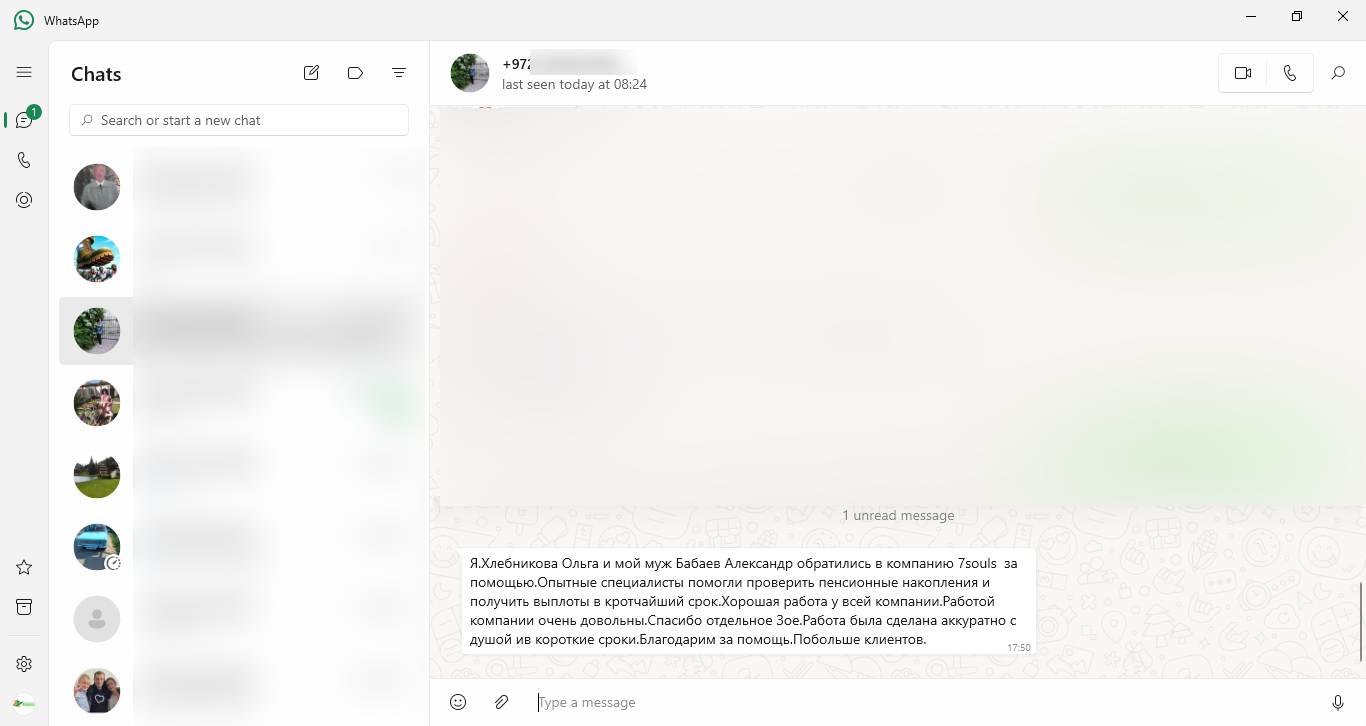
Task: Start a new chat with compose icon
Action: (x=311, y=73)
